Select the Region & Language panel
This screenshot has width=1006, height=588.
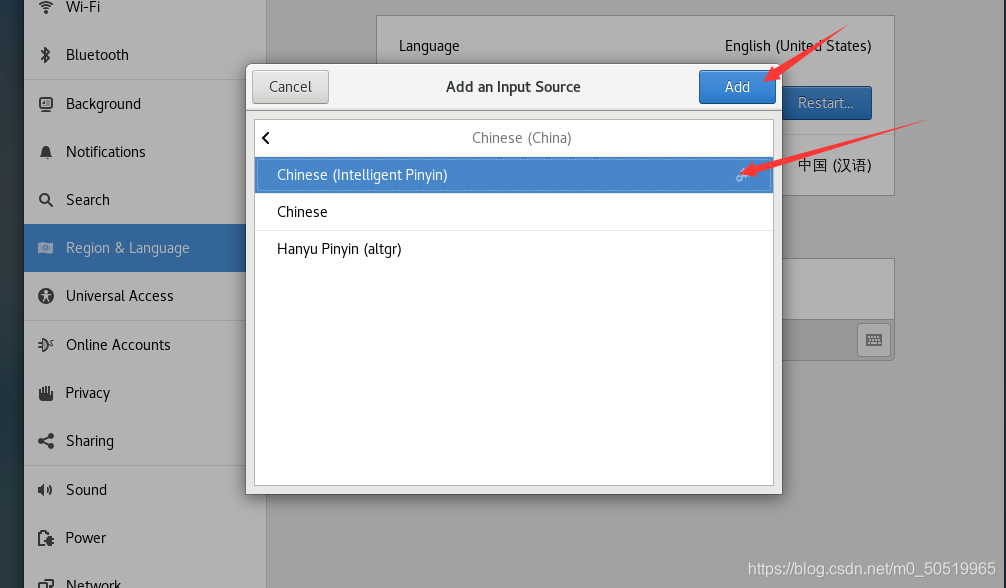point(135,248)
